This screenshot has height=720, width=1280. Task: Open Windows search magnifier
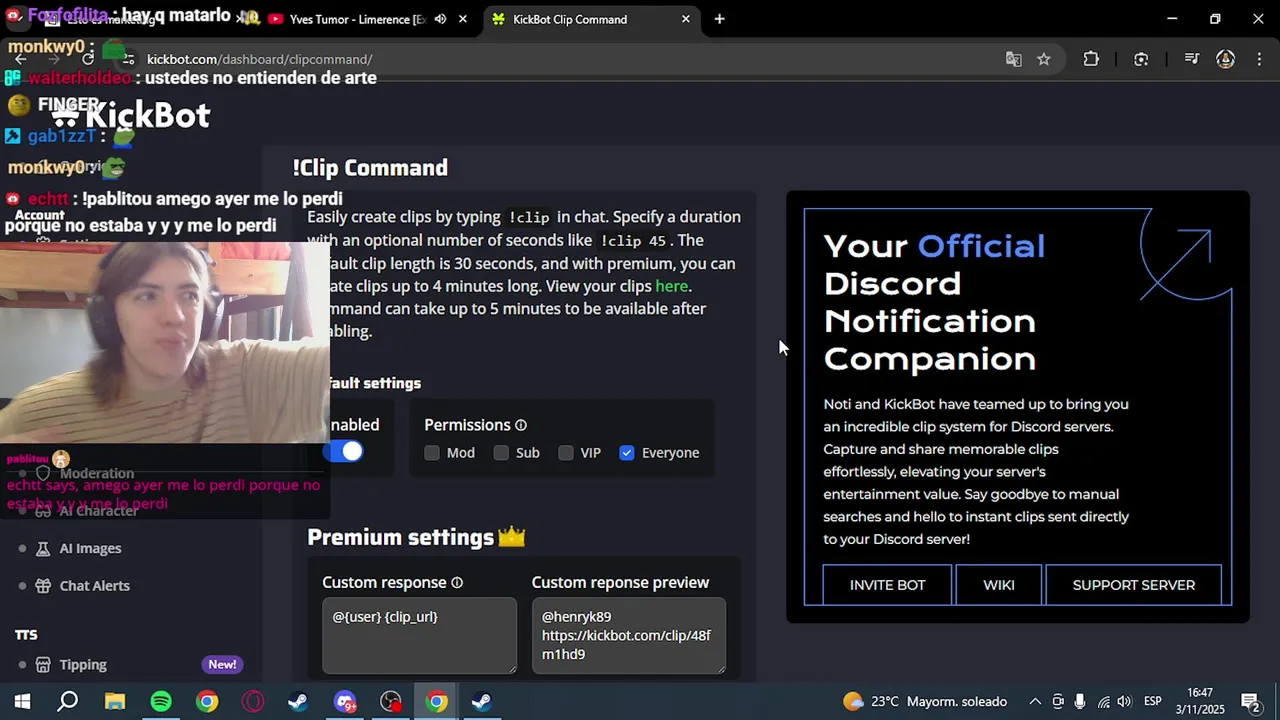[68, 701]
